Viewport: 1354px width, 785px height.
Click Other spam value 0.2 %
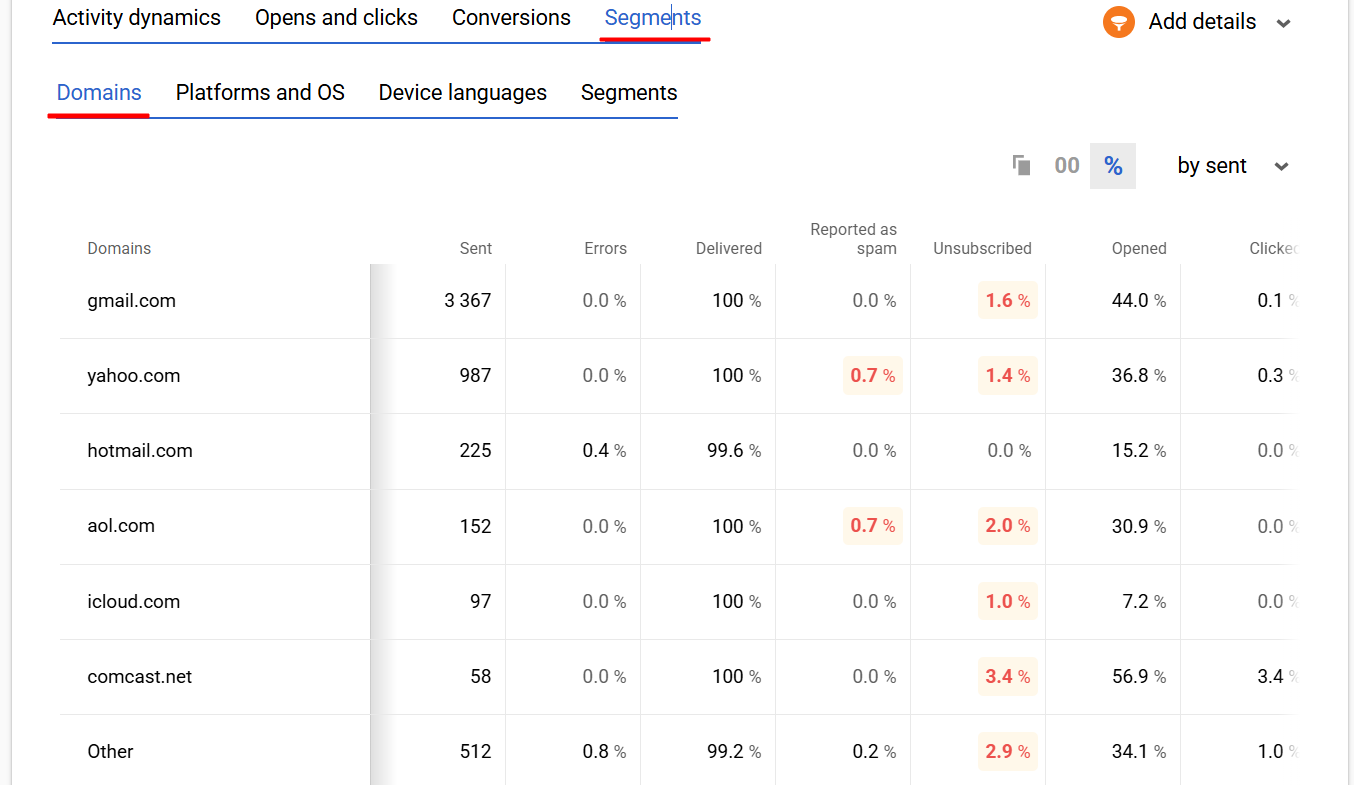pyautogui.click(x=874, y=752)
